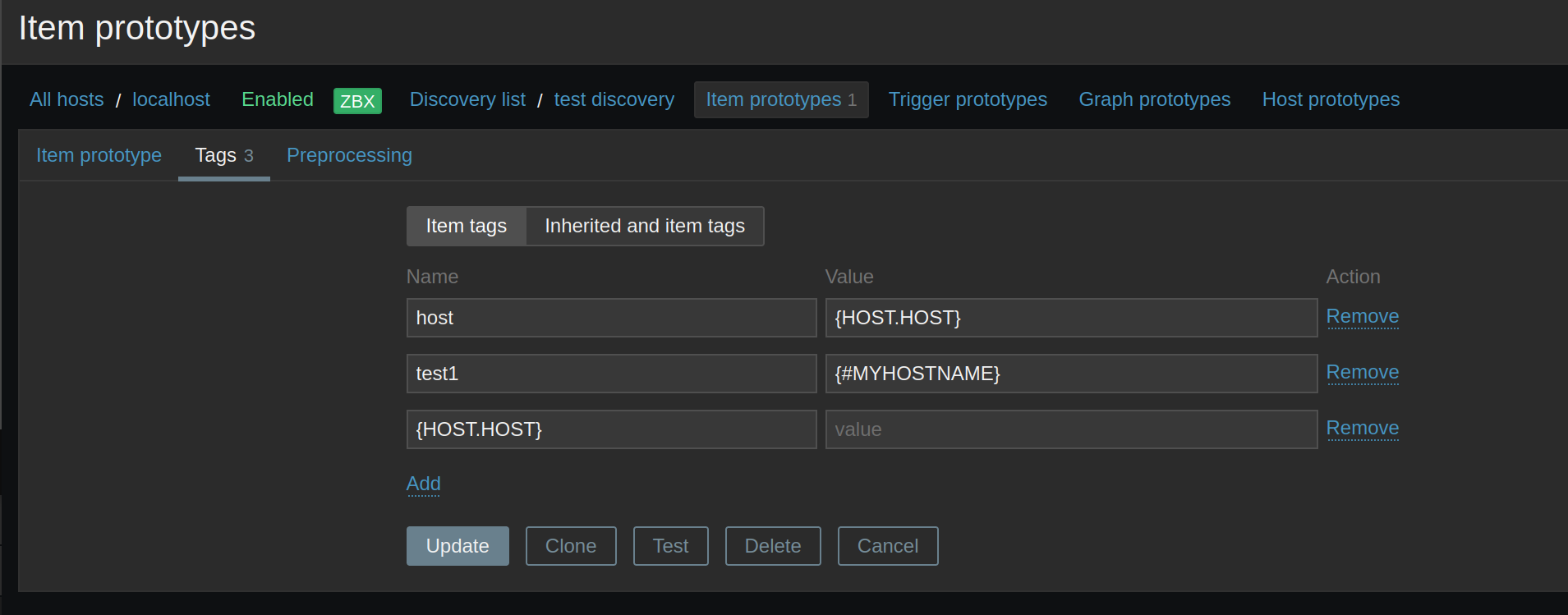Image resolution: width=1568 pixels, height=615 pixels.
Task: Click the value field with {HOST.HOST}
Action: click(1071, 318)
